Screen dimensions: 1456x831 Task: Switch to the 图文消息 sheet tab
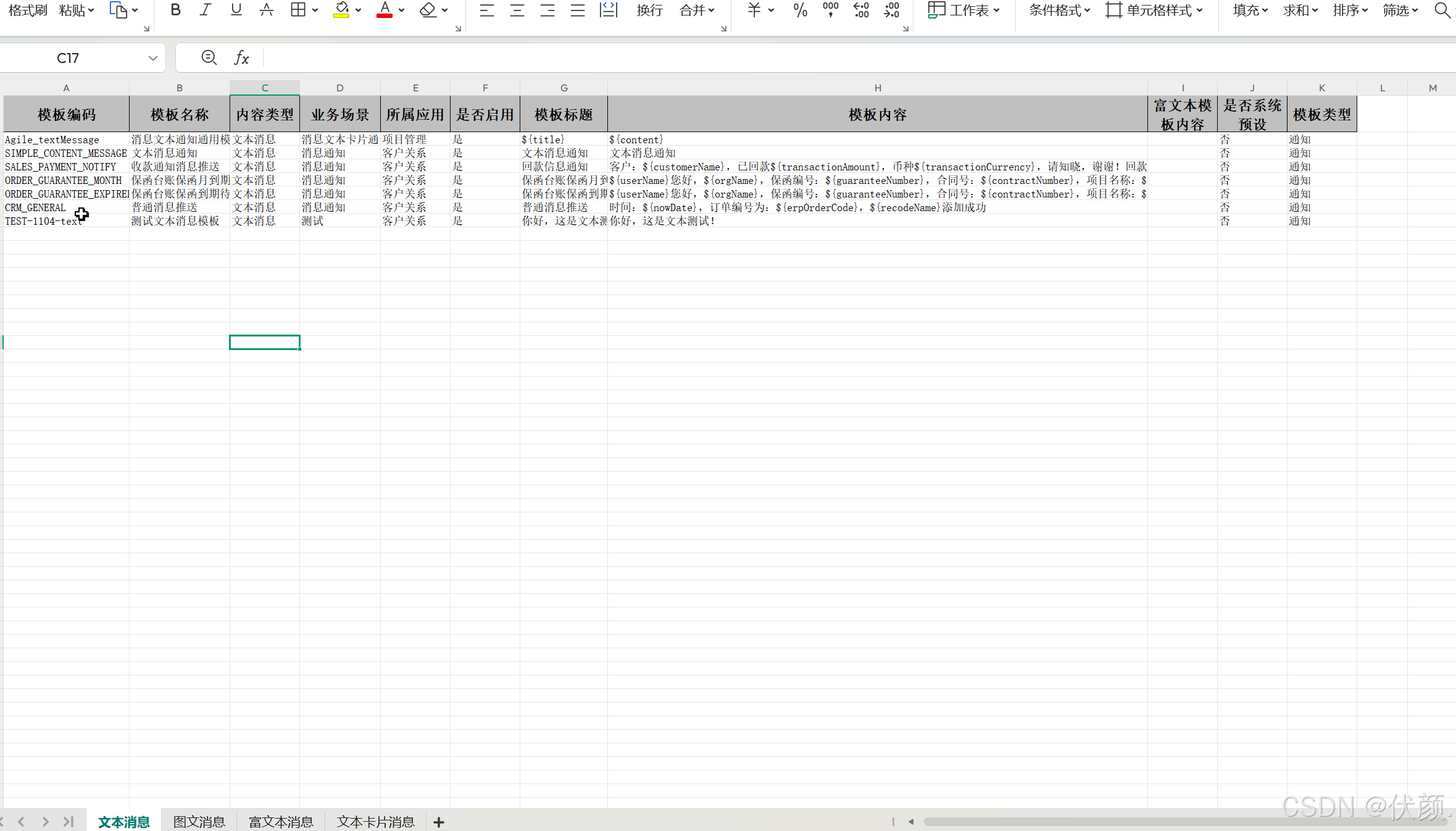pos(199,822)
